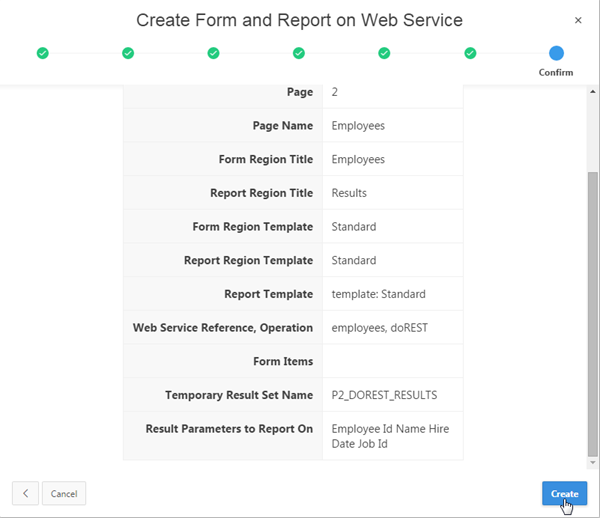Viewport: 600px width, 518px height.
Task: Click the scrollbar down arrow
Action: pyautogui.click(x=593, y=463)
